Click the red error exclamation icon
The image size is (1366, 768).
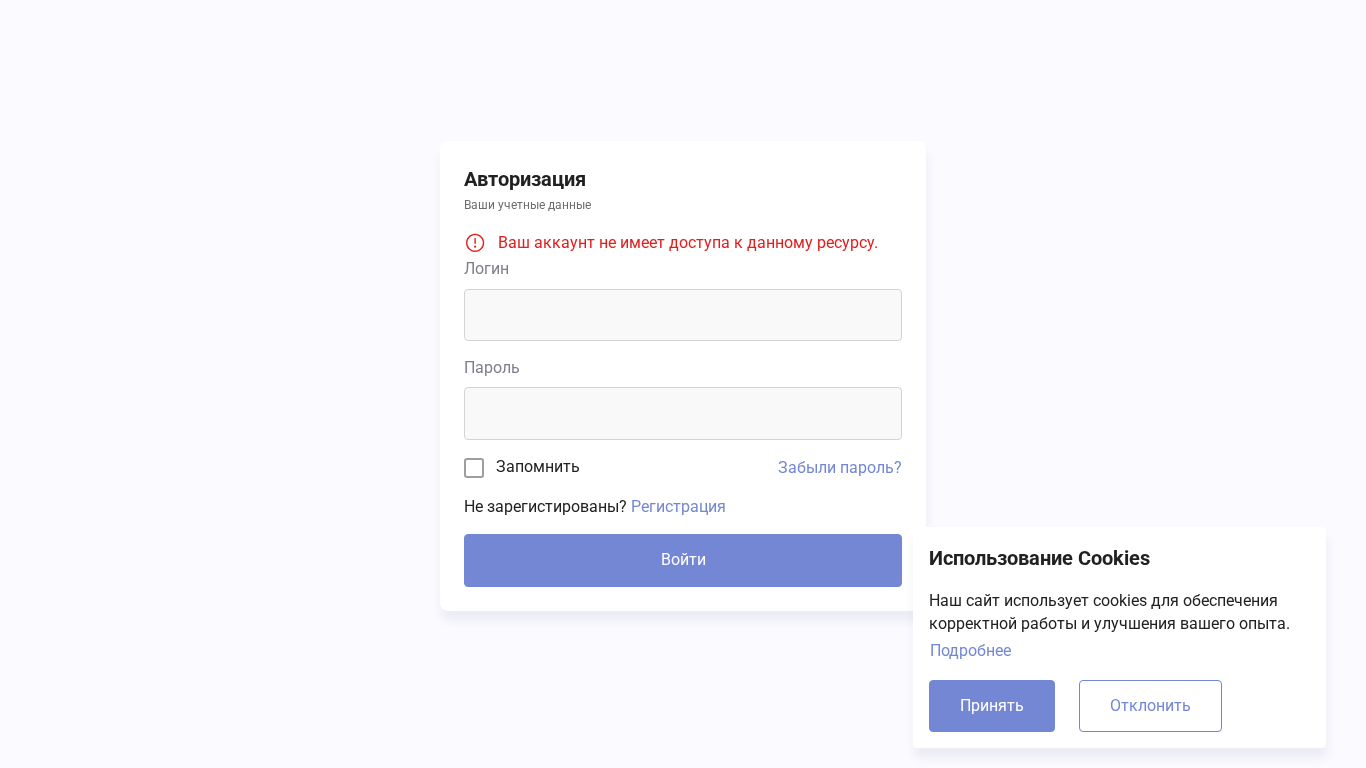coord(475,243)
